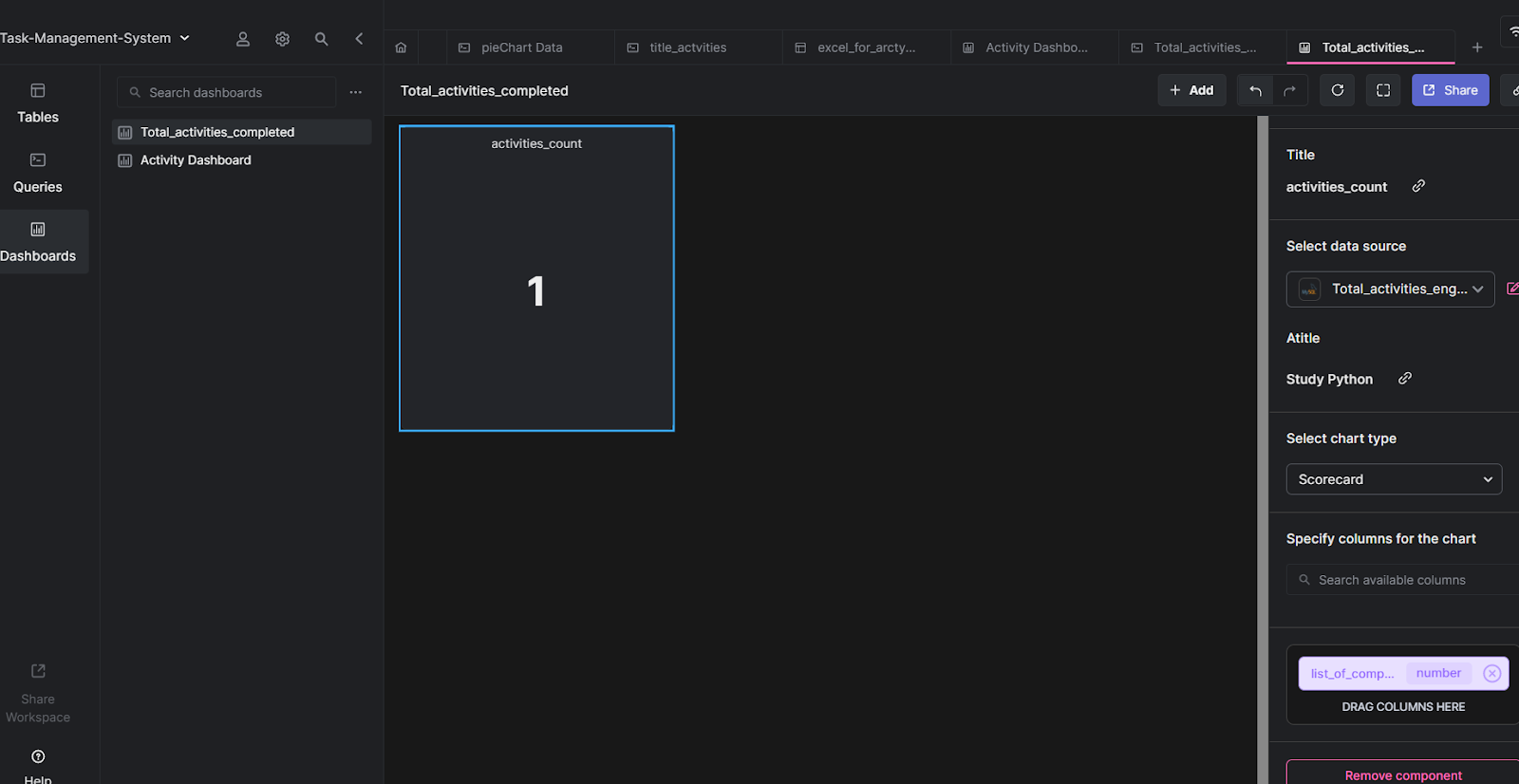Open the Queries section
The image size is (1519, 784).
pyautogui.click(x=38, y=173)
